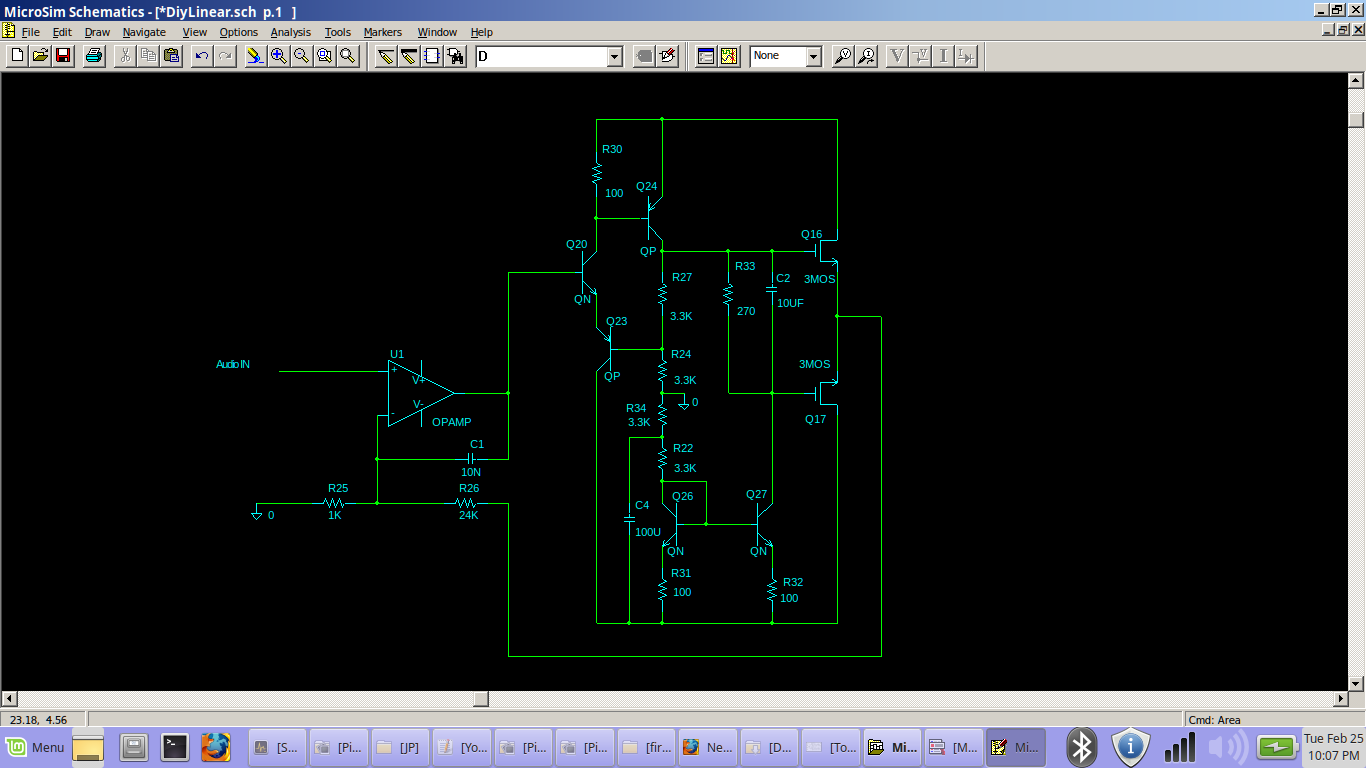Select the C4 100U value text
Screen dimensions: 1366x768
pyautogui.click(x=648, y=532)
